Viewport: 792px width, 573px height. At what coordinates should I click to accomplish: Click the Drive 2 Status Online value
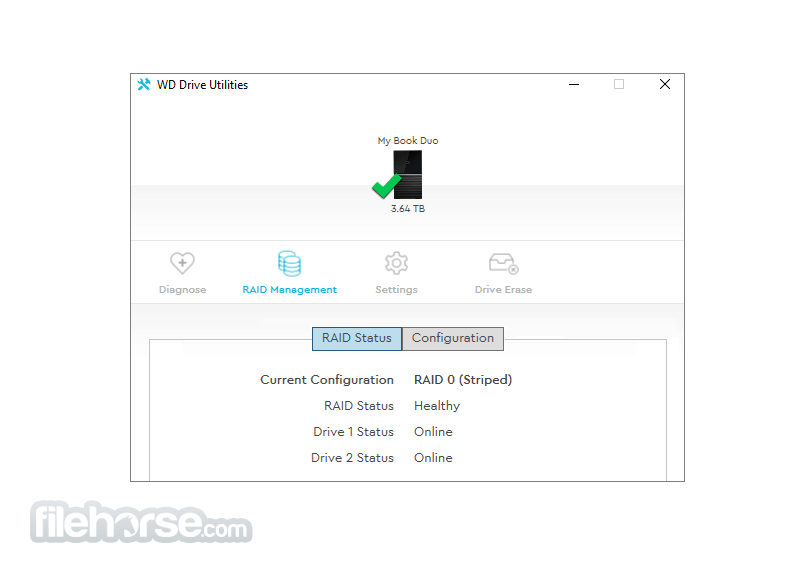(433, 458)
